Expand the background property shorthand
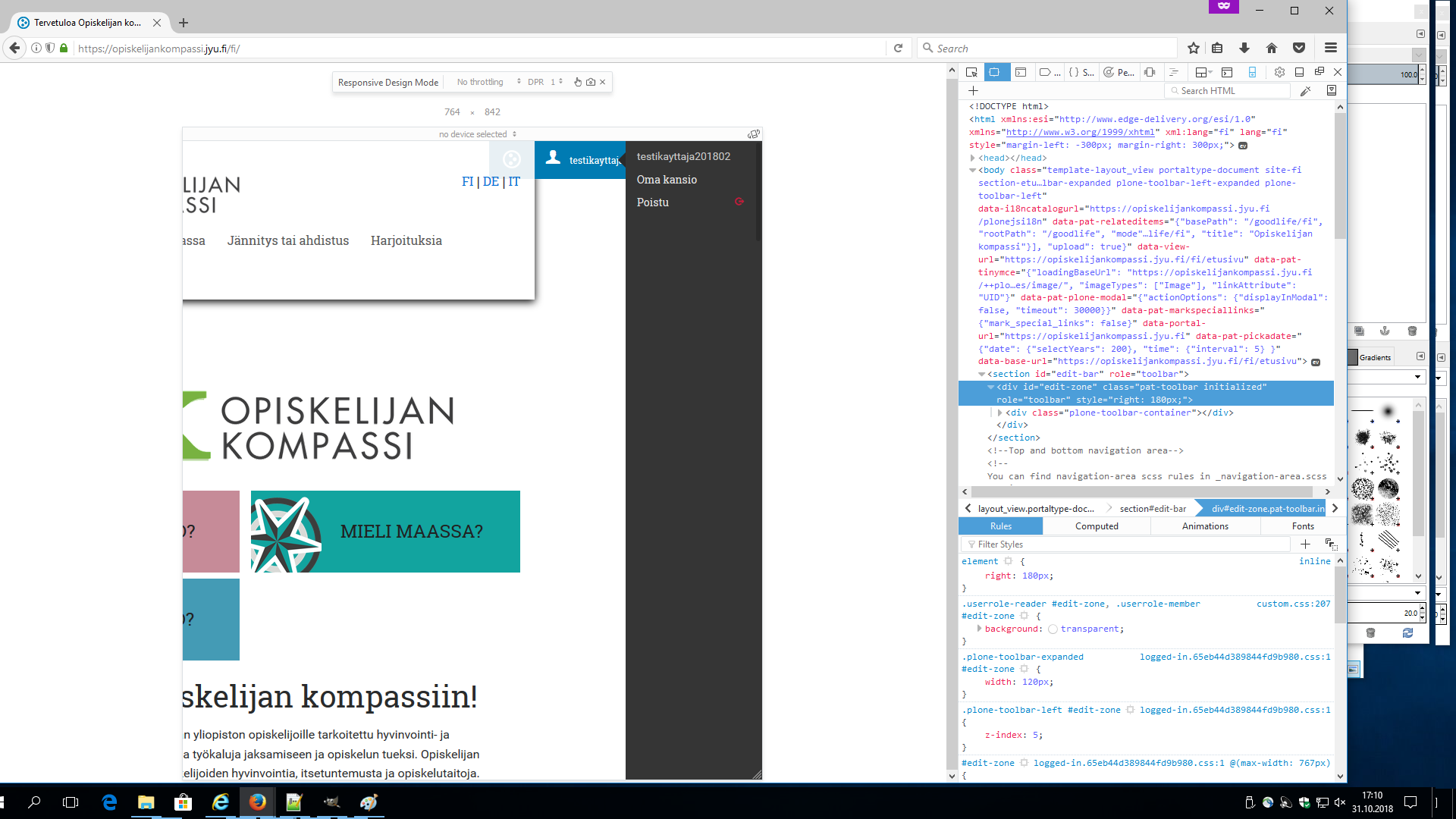 click(979, 629)
